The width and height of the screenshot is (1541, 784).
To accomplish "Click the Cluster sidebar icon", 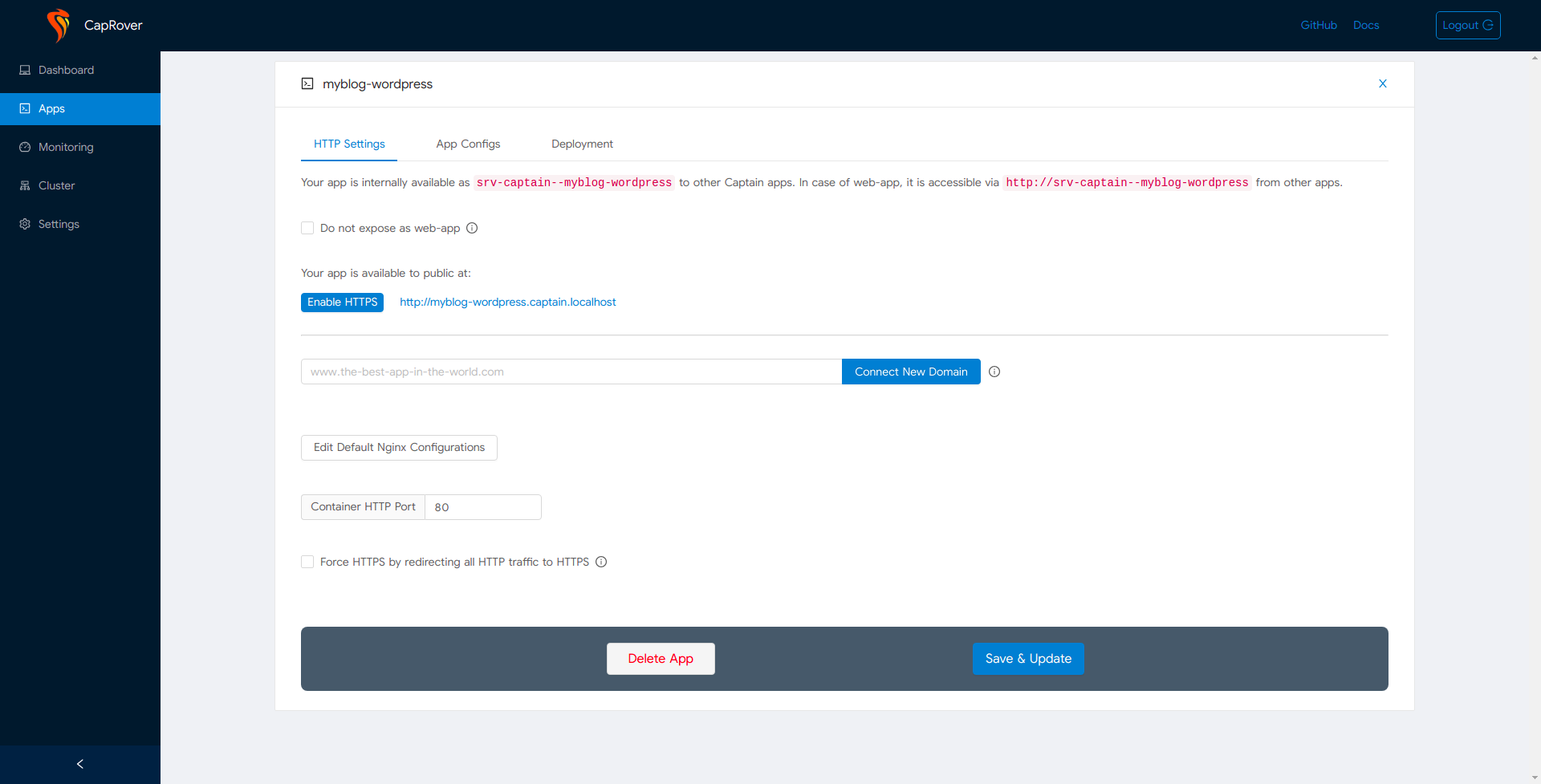I will point(24,185).
